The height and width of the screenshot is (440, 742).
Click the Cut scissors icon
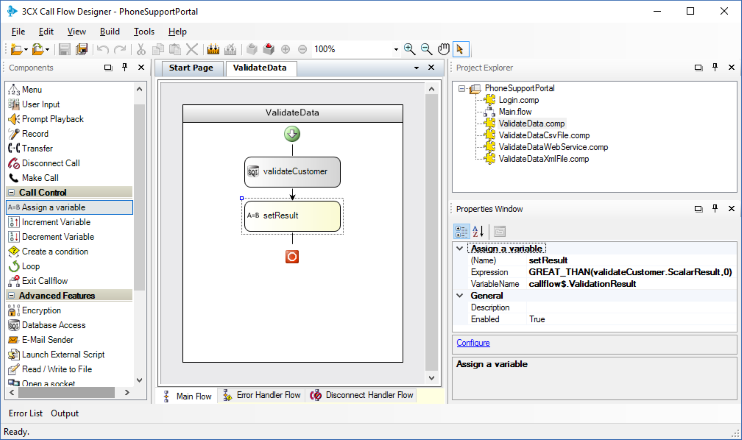pyautogui.click(x=141, y=49)
